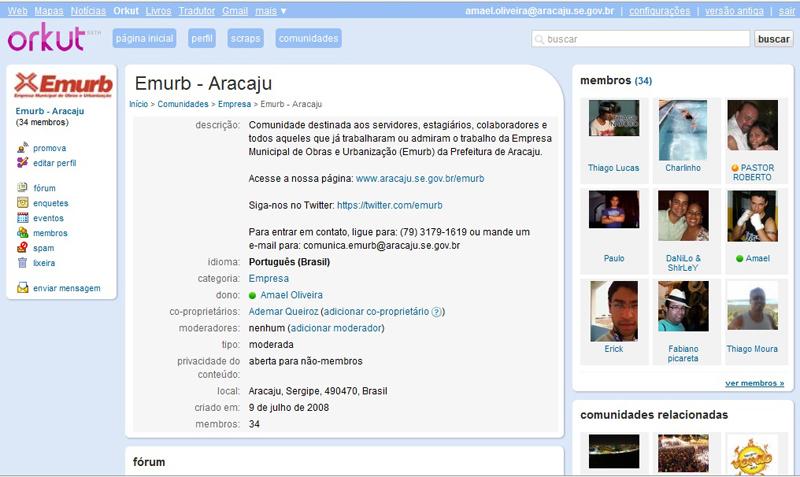
Task: Go to 'página inicial' tab
Action: [144, 39]
